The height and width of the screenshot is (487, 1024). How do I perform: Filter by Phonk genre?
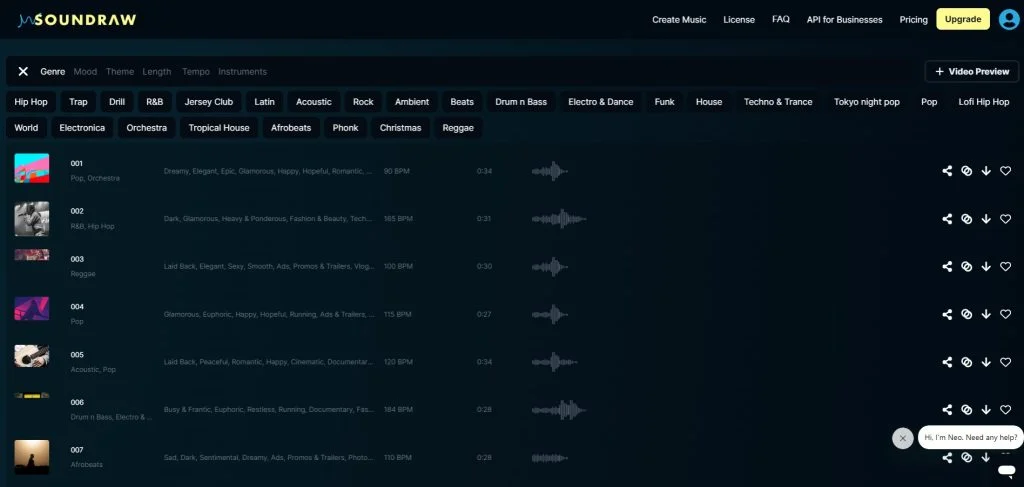pyautogui.click(x=345, y=128)
